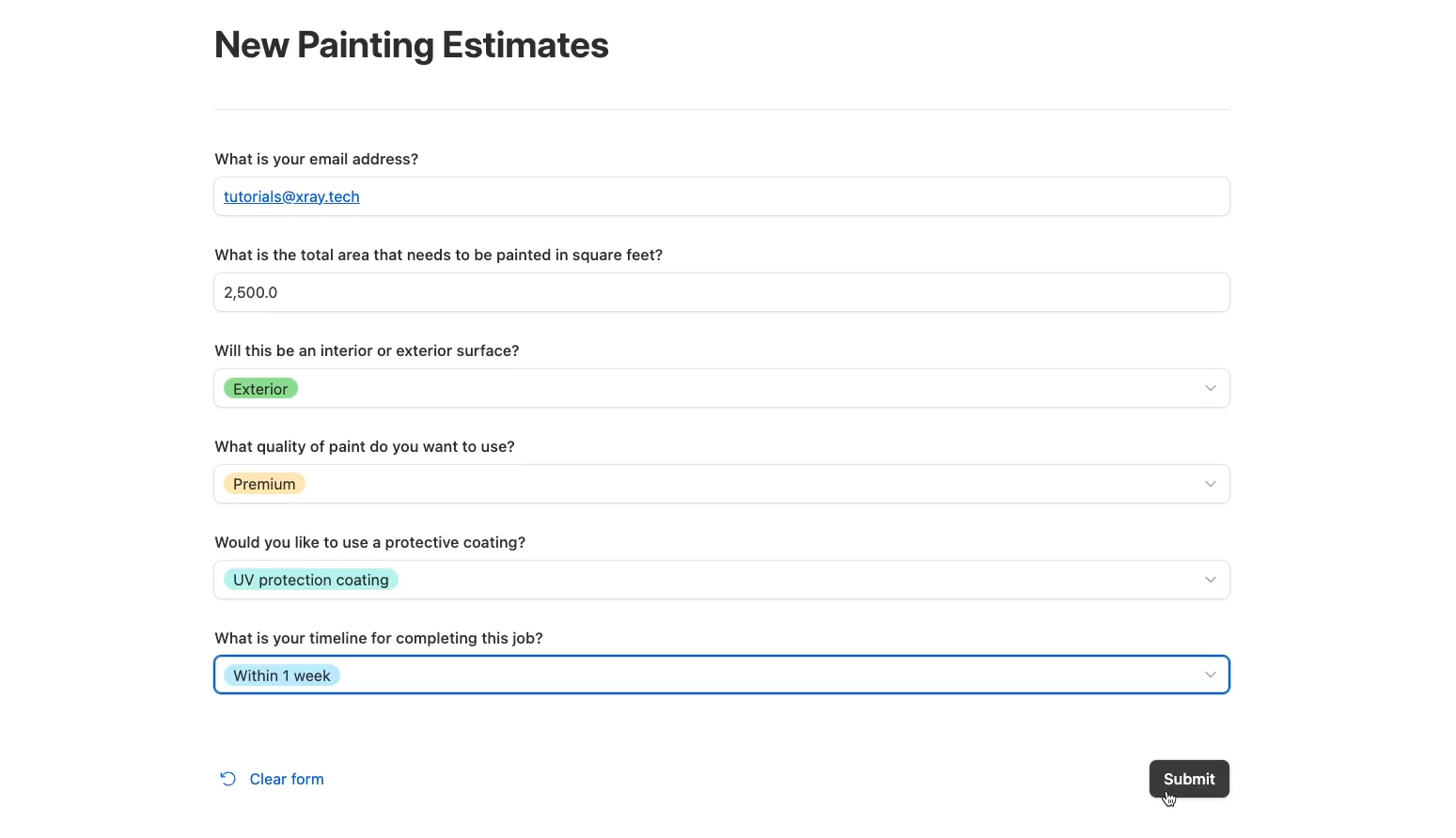This screenshot has height=838, width=1456.
Task: Open the paint quality dropdown chevron
Action: tap(1211, 484)
